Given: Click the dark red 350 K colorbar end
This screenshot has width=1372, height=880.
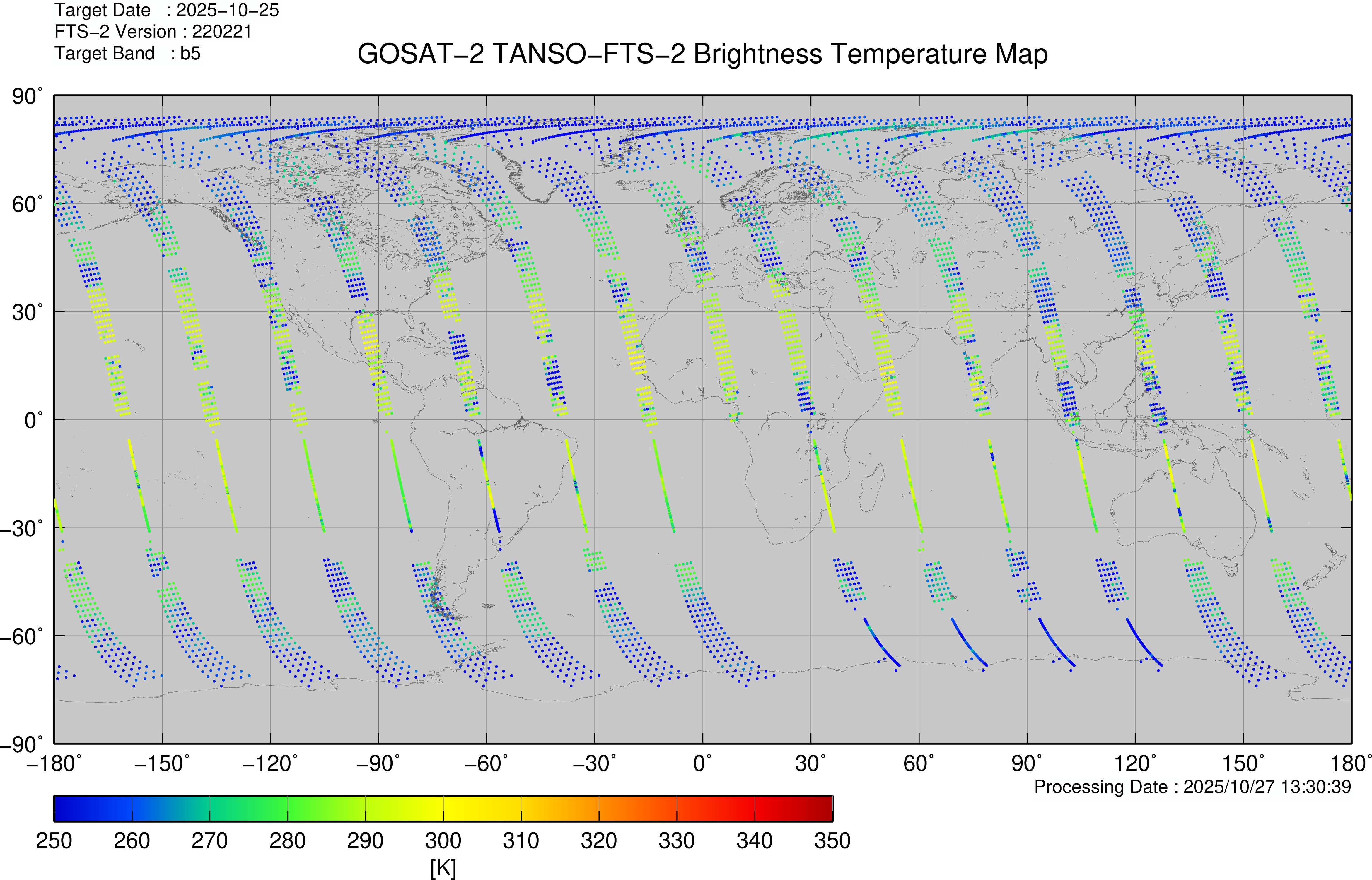Looking at the screenshot, I should (828, 808).
